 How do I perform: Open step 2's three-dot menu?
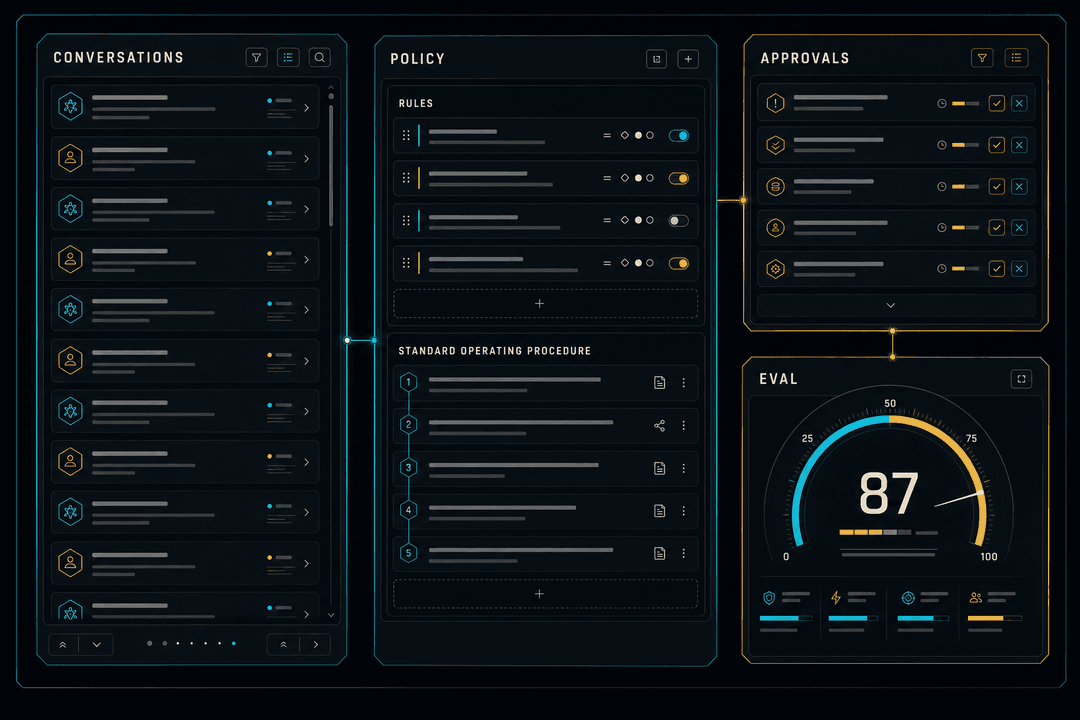click(683, 426)
